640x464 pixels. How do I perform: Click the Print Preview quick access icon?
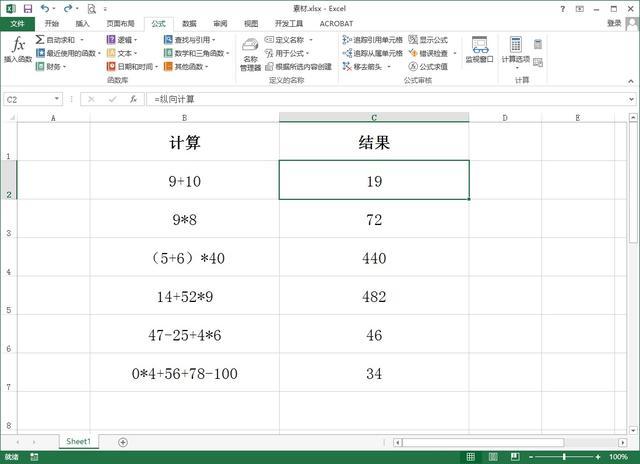point(91,9)
